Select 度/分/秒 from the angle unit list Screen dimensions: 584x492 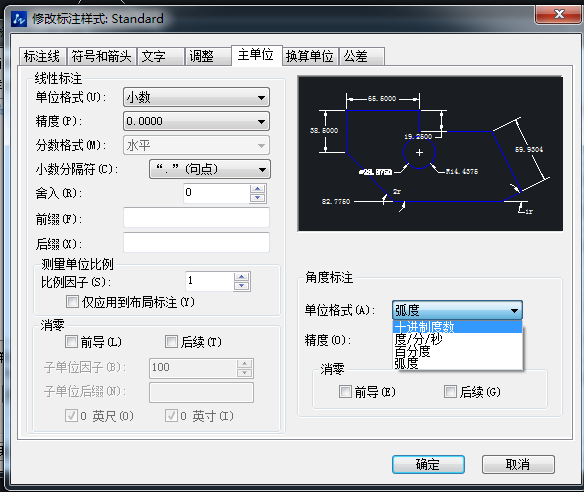click(458, 339)
